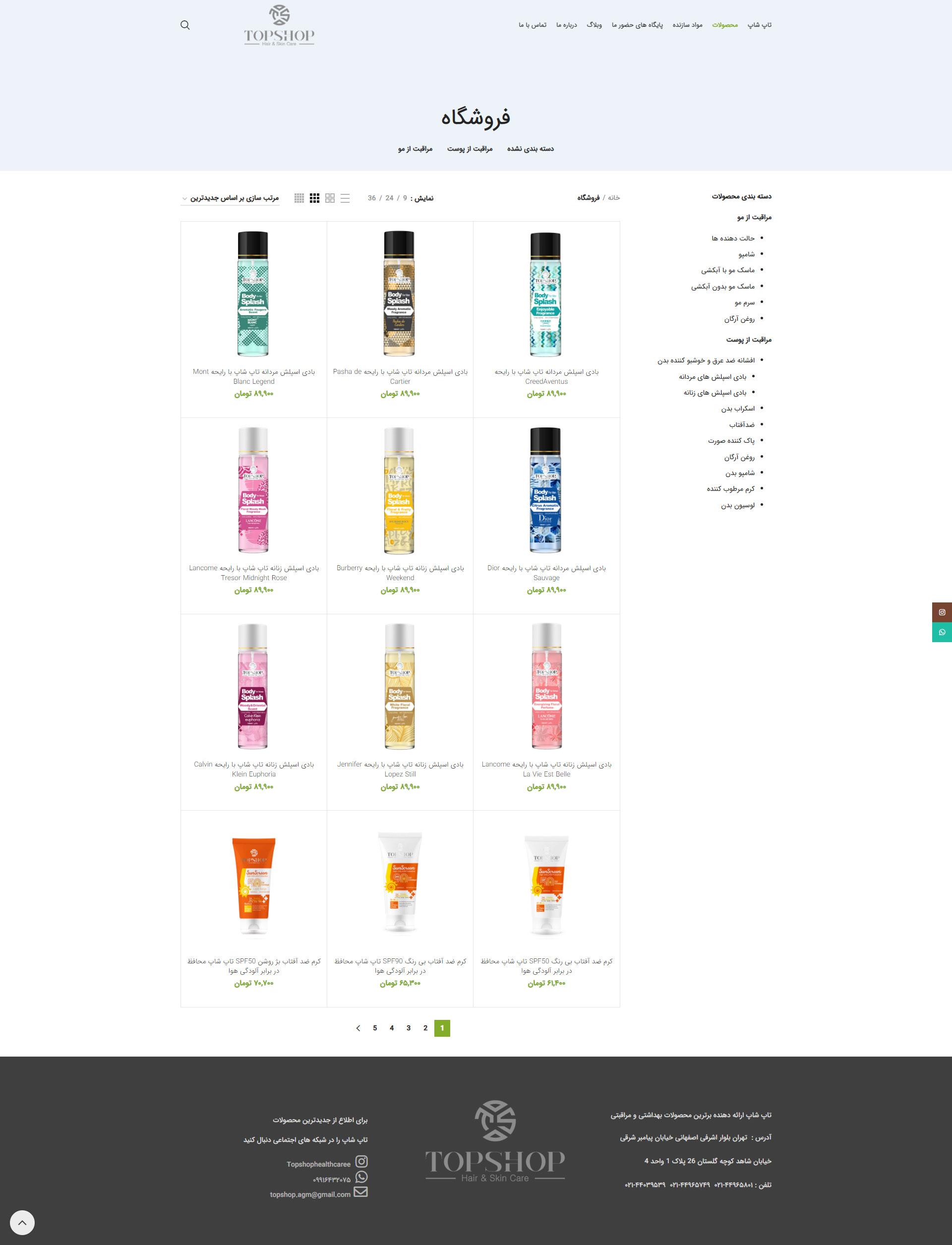Open Dior Sauvage body splash product image
Viewport: 952px width, 1245px height.
[x=546, y=489]
